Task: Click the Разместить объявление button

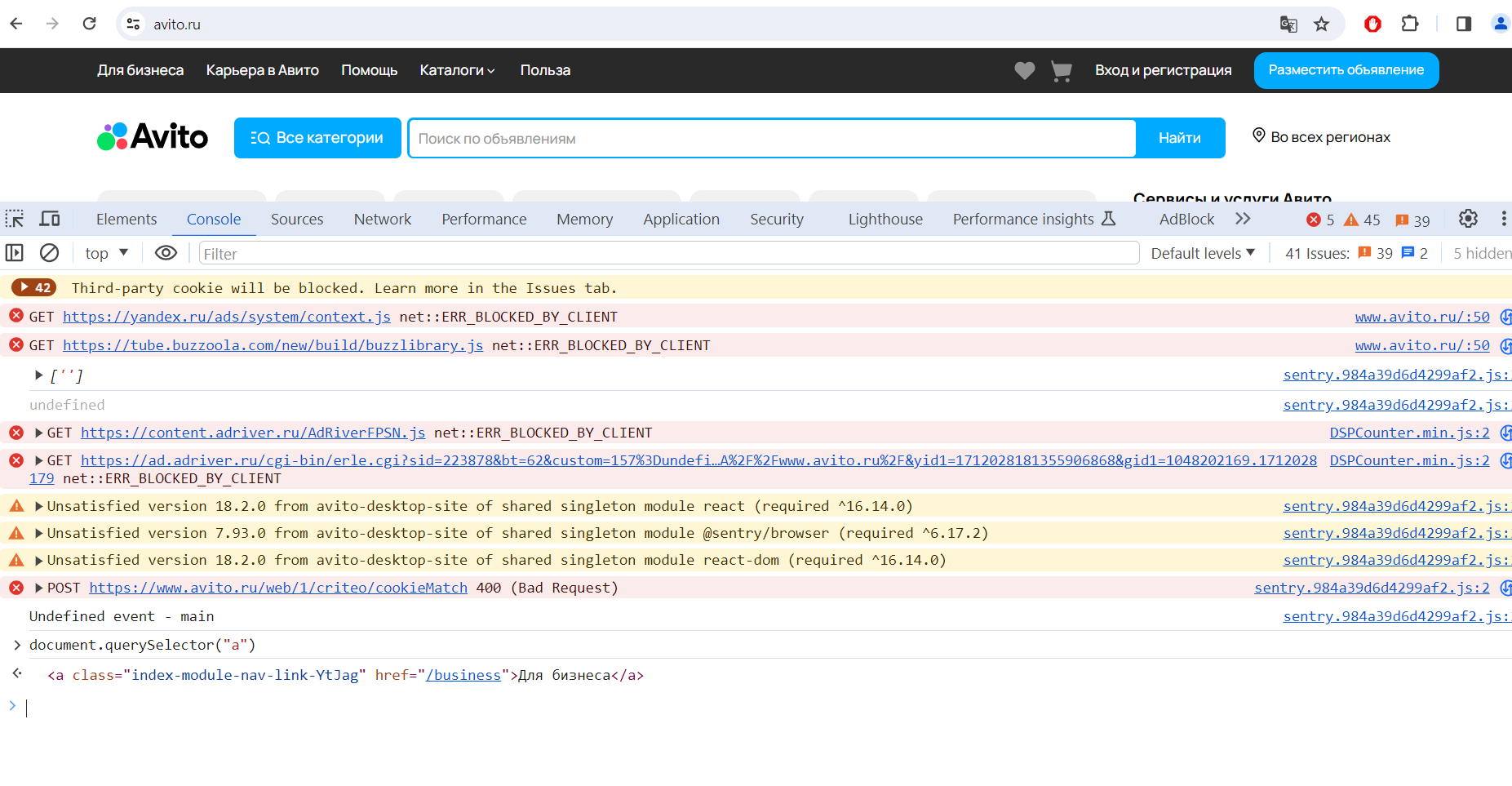Action: (1346, 70)
